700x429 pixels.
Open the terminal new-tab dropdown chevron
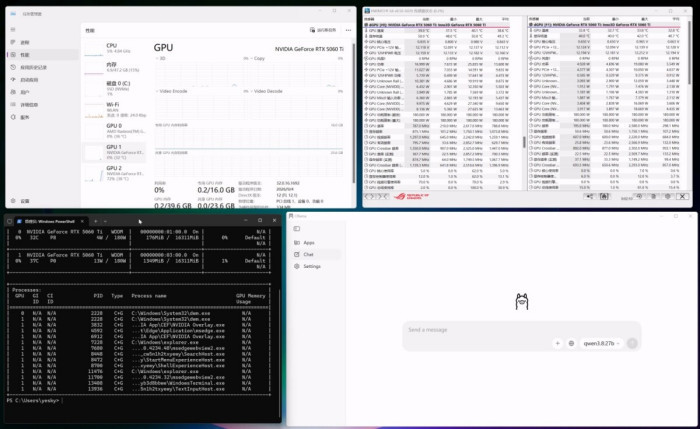pyautogui.click(x=105, y=221)
